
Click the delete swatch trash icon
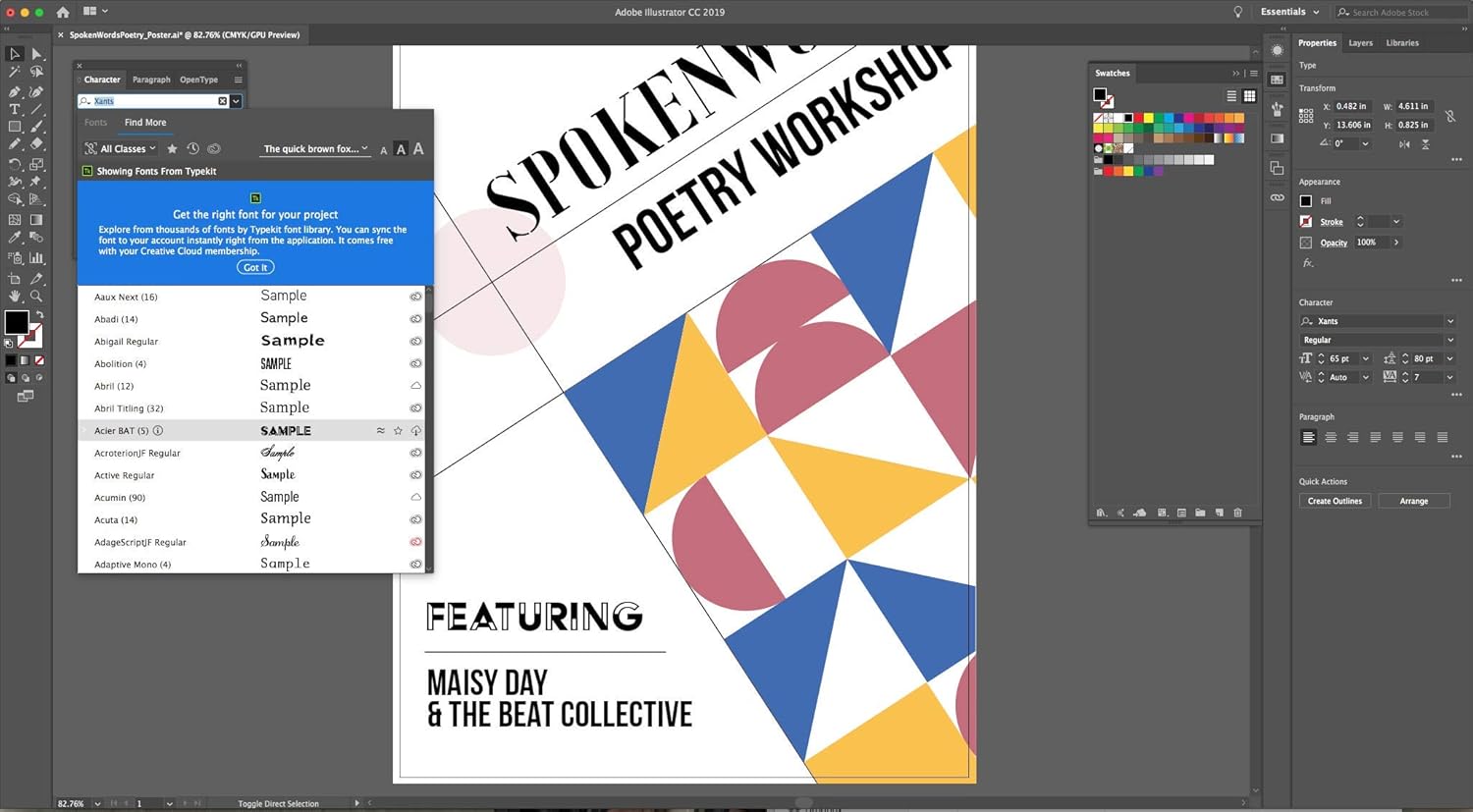pos(1237,513)
